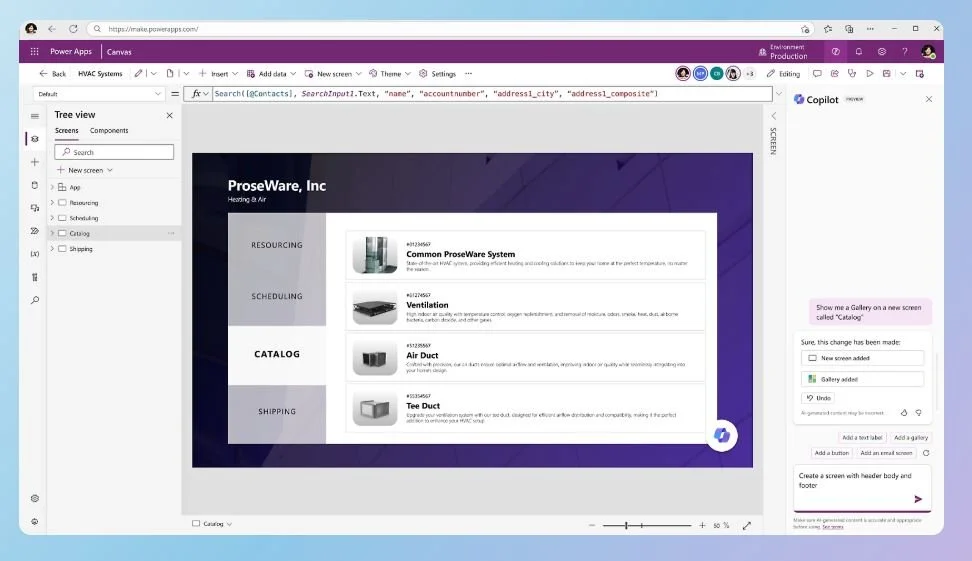Open the help question mark
This screenshot has height=561, width=972.
click(x=904, y=51)
